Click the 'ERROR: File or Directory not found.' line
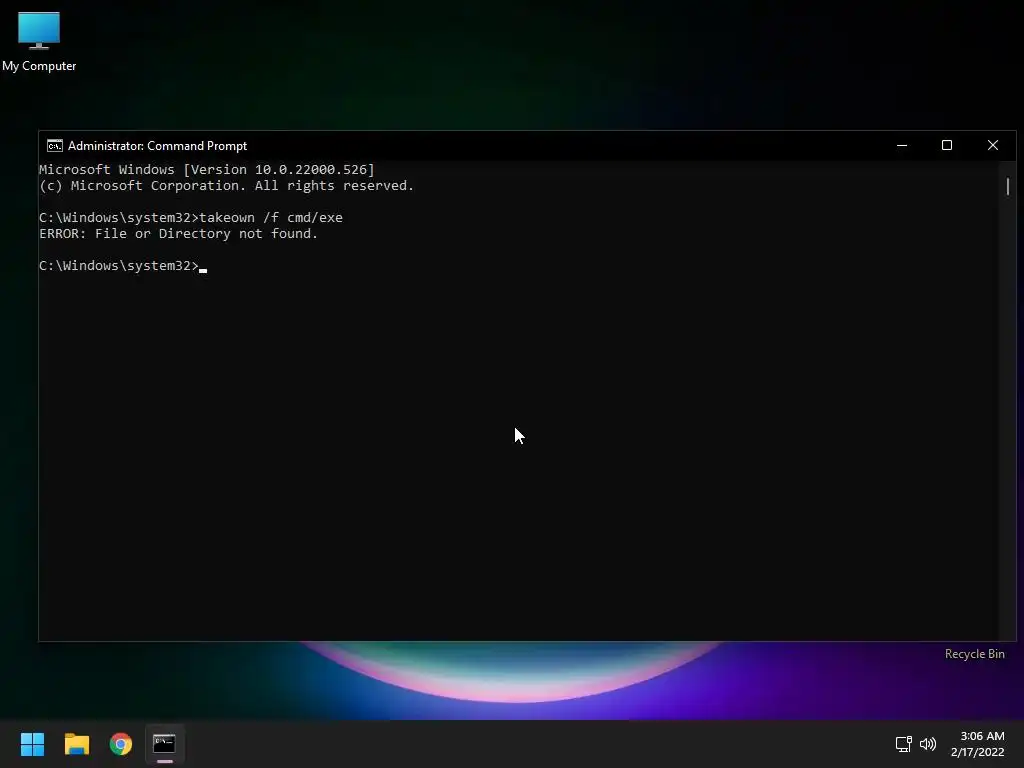This screenshot has height=768, width=1024. pos(178,234)
